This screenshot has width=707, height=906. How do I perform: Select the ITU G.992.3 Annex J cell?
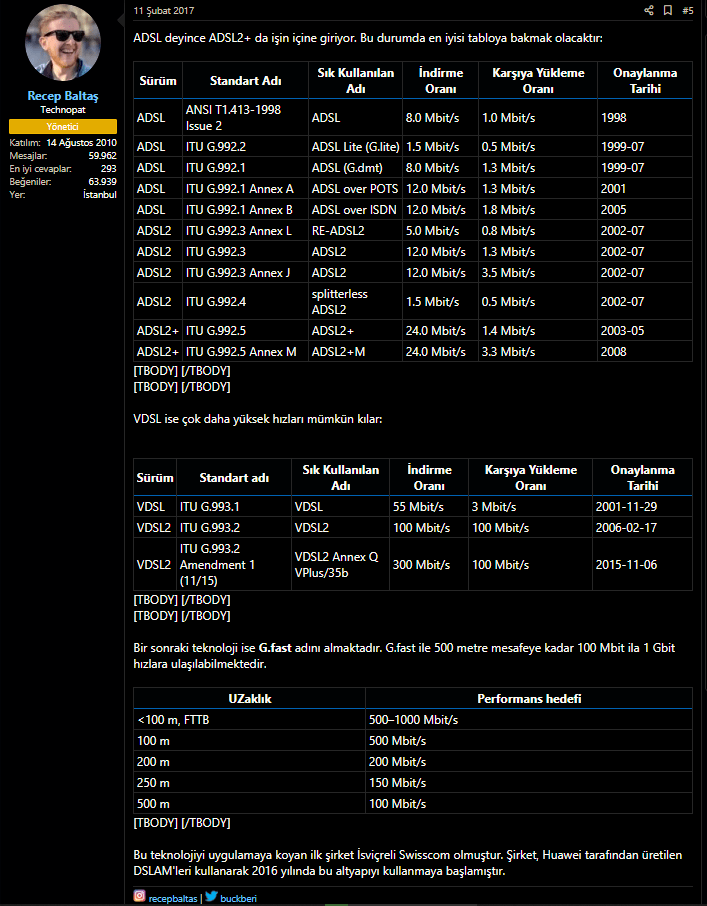coord(245,273)
